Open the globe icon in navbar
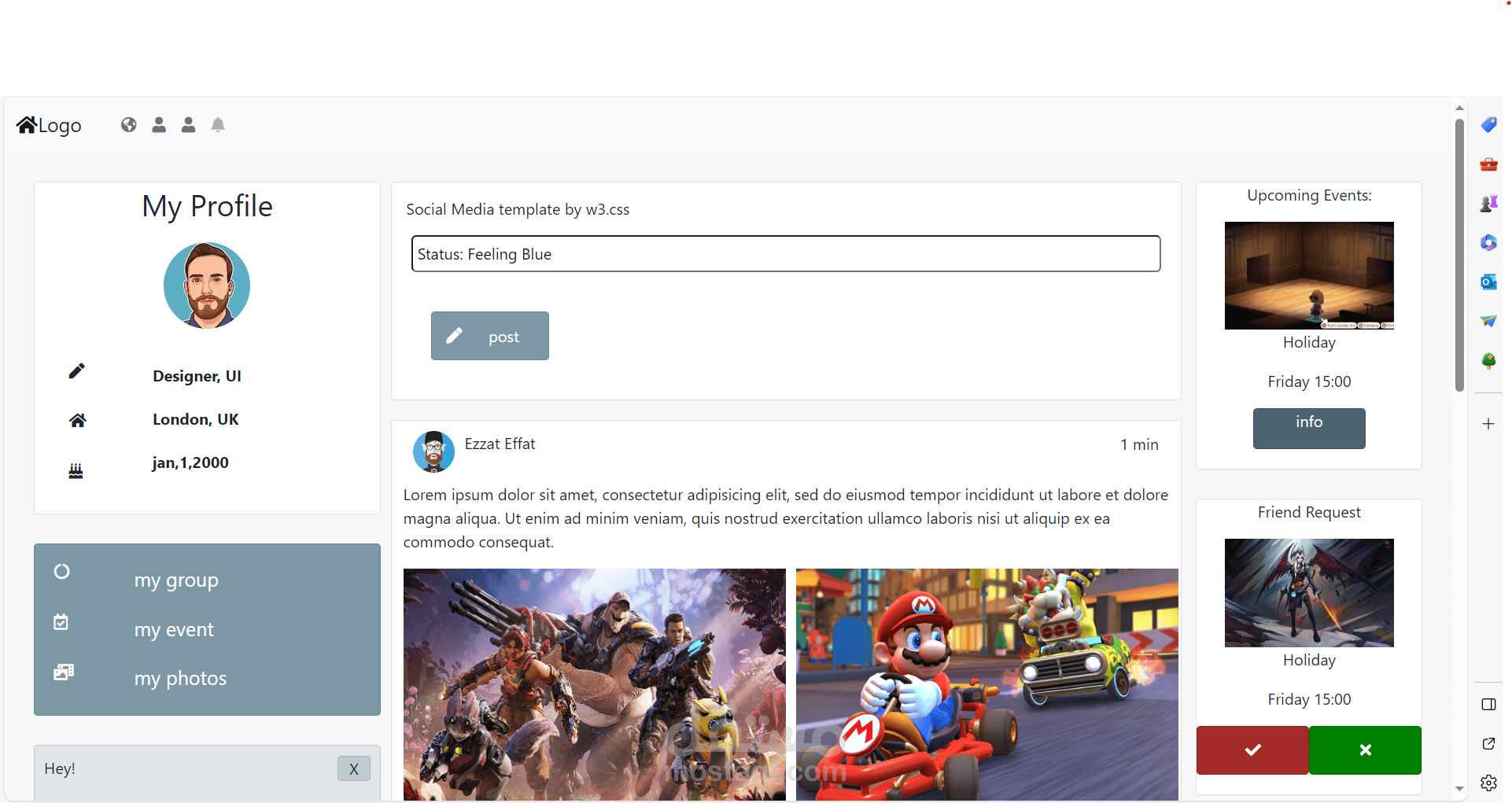This screenshot has width=1512, height=803. (x=129, y=125)
